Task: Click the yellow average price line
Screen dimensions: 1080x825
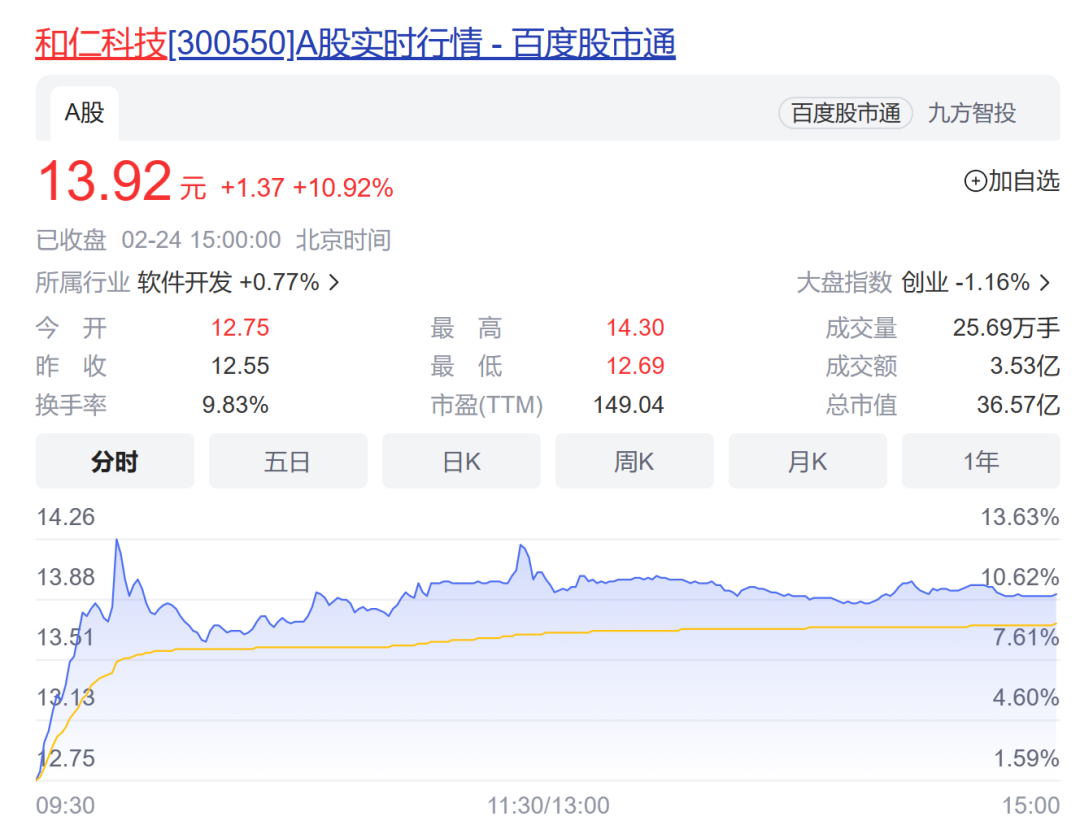Action: pos(600,631)
